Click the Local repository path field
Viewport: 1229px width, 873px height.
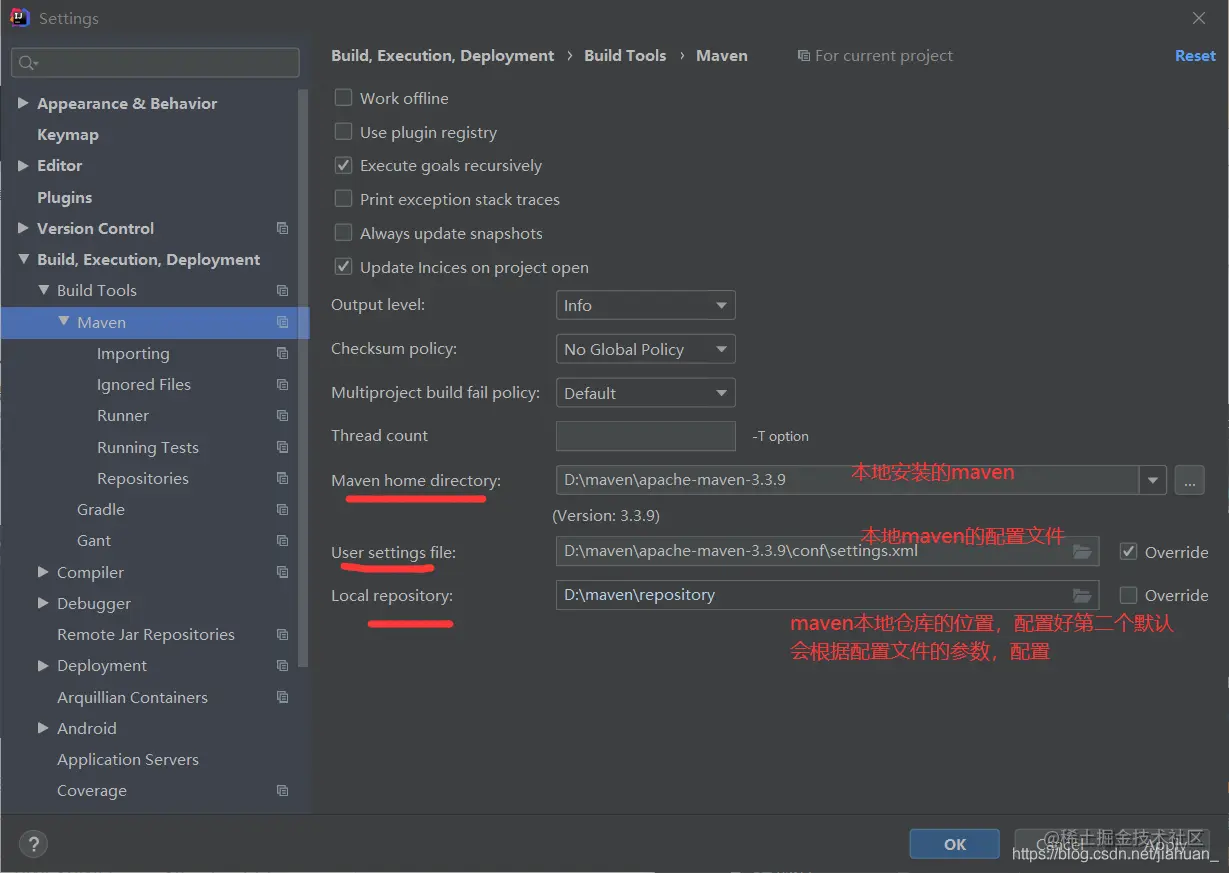(827, 595)
